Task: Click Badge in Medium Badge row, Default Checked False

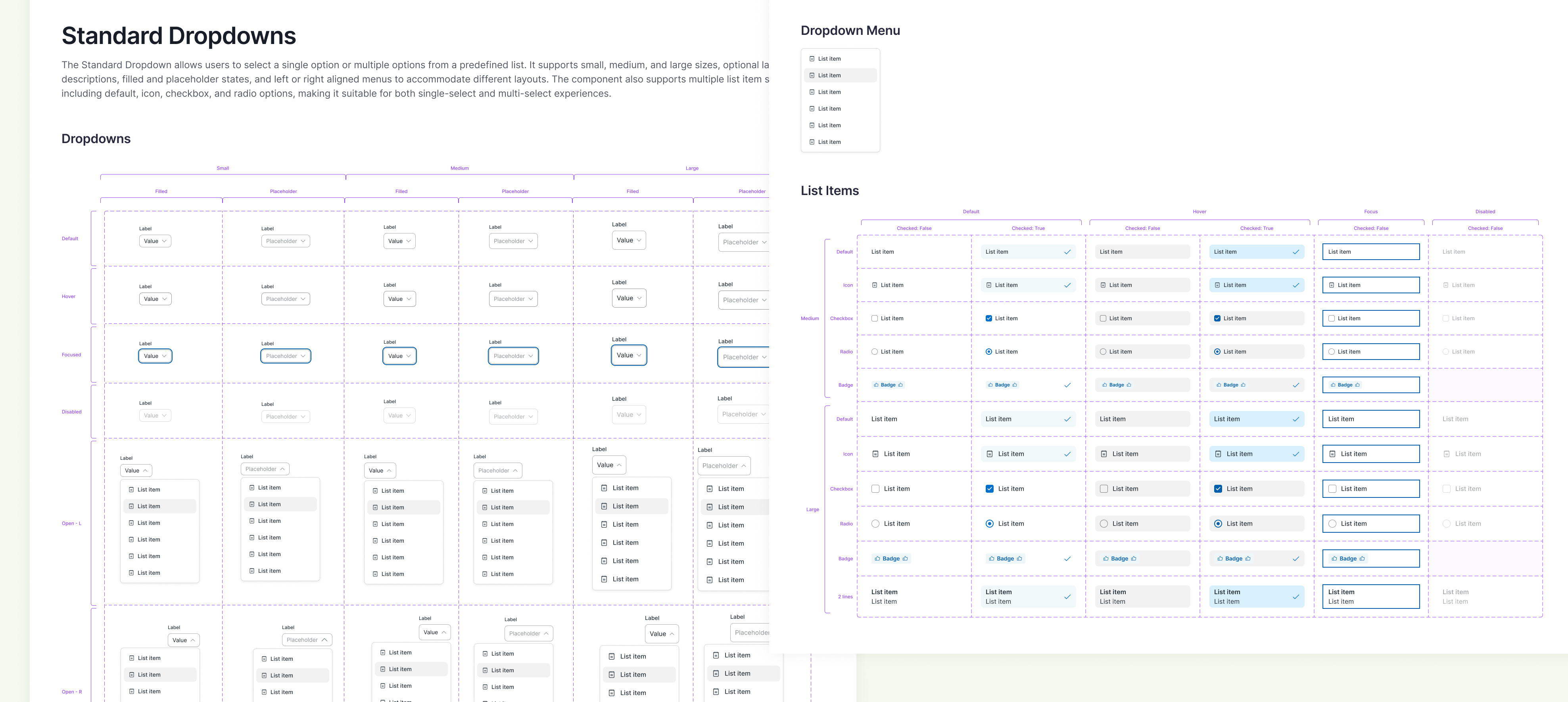Action: pos(888,385)
